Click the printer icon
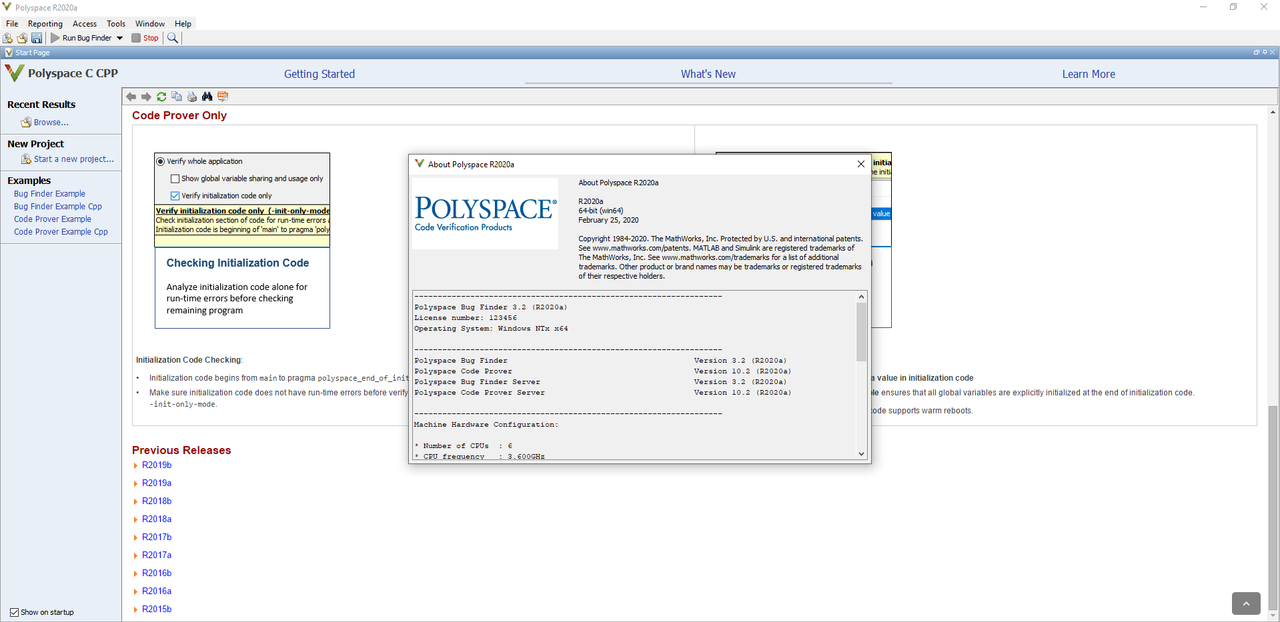The width and height of the screenshot is (1280, 622). pos(192,97)
